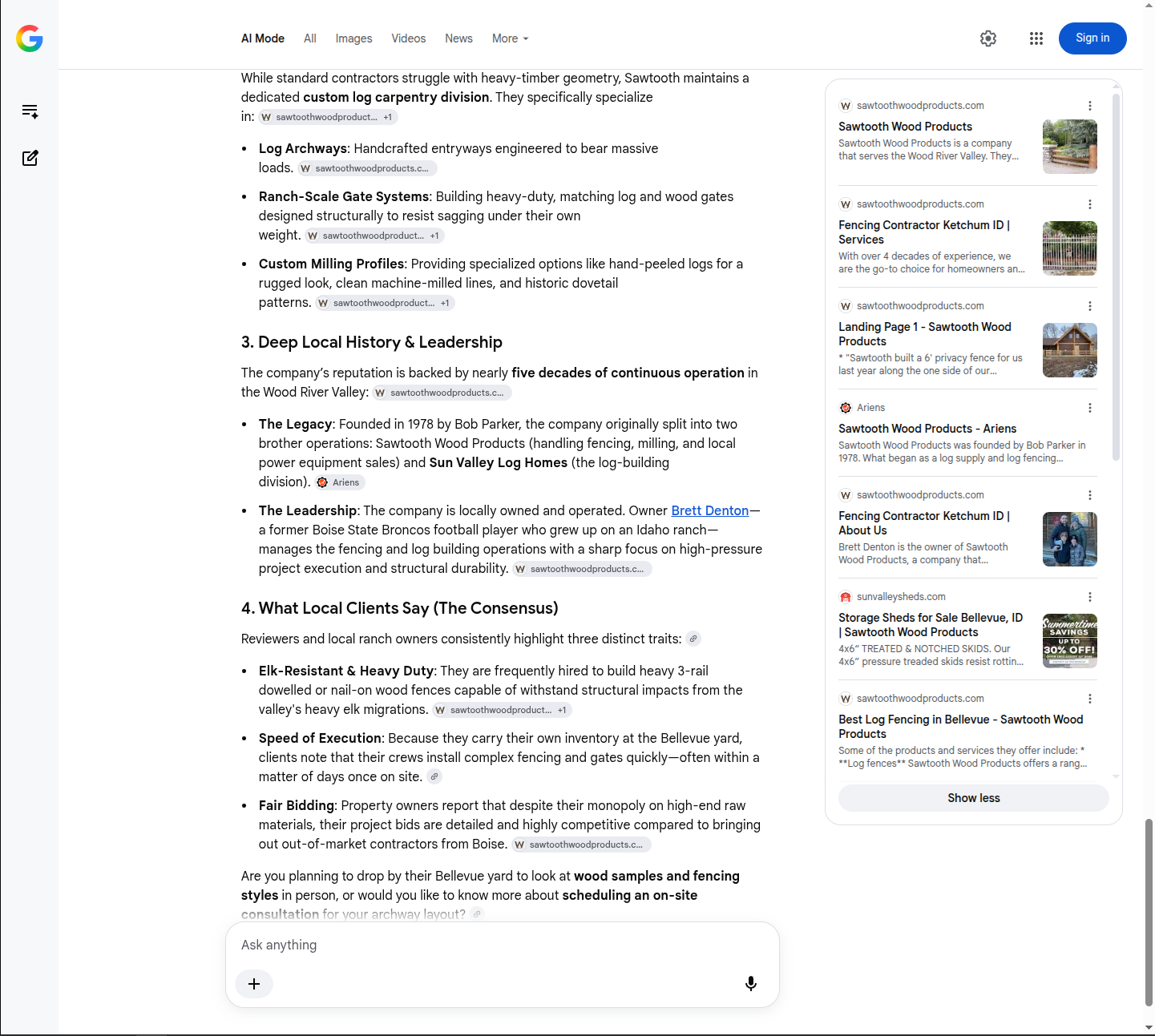The height and width of the screenshot is (1036, 1155).
Task: Click source chip after Fair Bidding bullet
Action: (x=581, y=845)
